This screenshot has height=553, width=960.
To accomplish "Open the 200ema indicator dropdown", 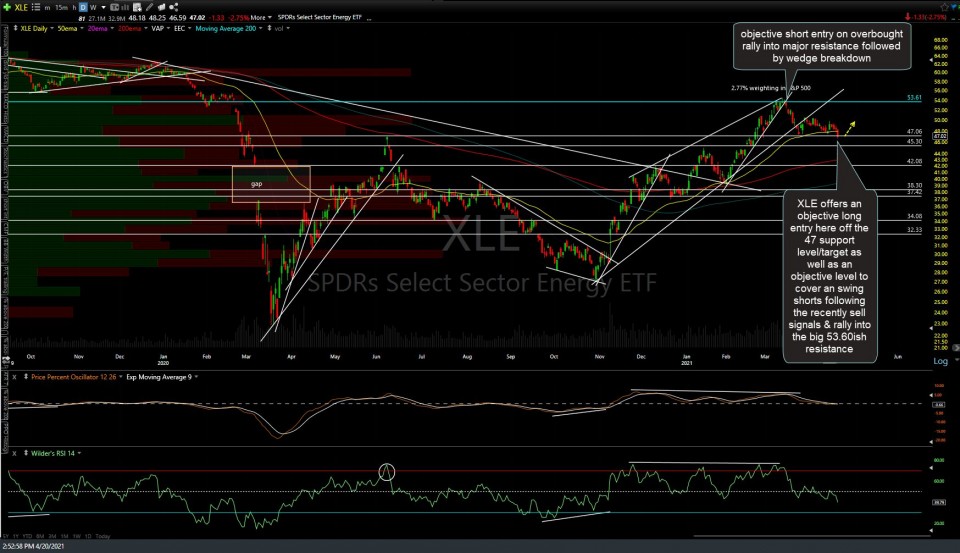I will pyautogui.click(x=145, y=28).
